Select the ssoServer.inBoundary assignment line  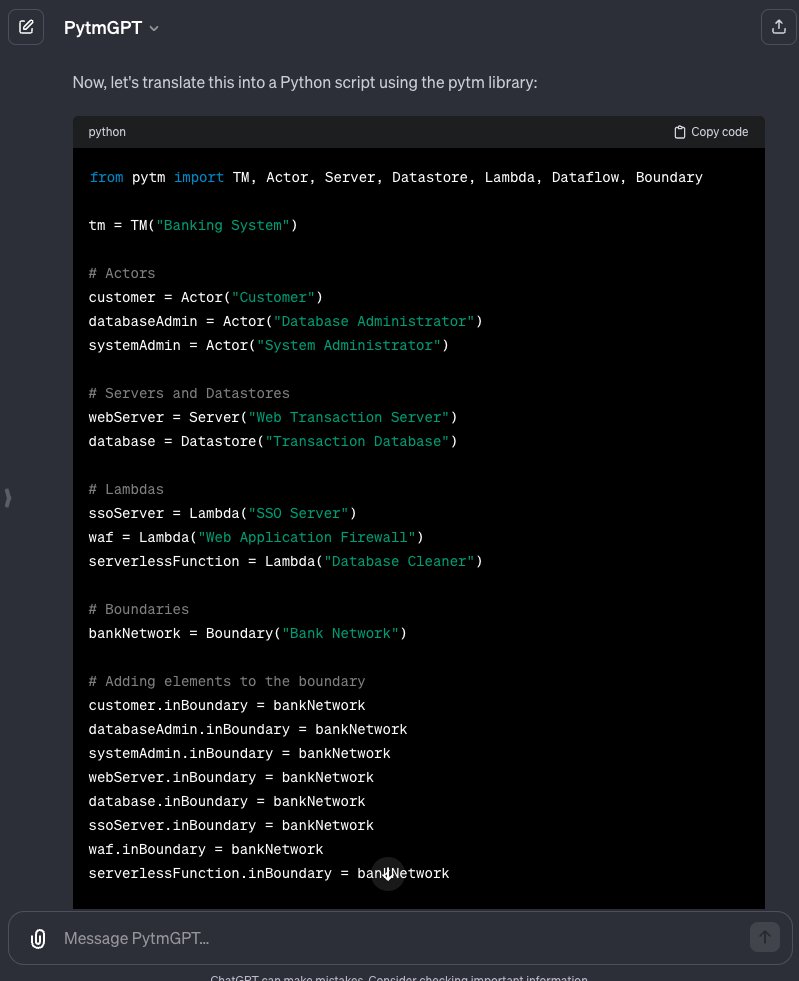(x=231, y=825)
